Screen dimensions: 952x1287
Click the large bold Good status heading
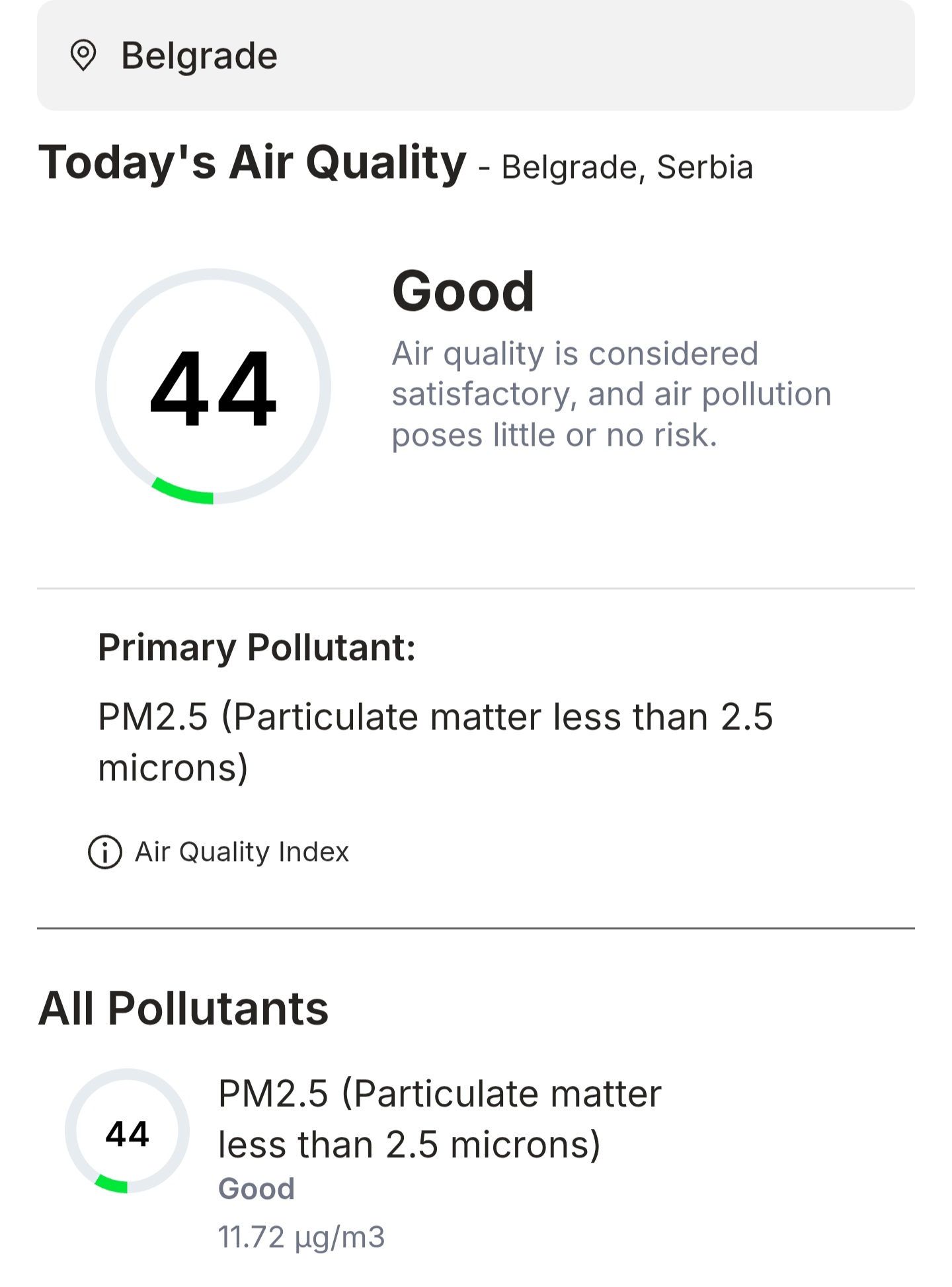click(463, 292)
